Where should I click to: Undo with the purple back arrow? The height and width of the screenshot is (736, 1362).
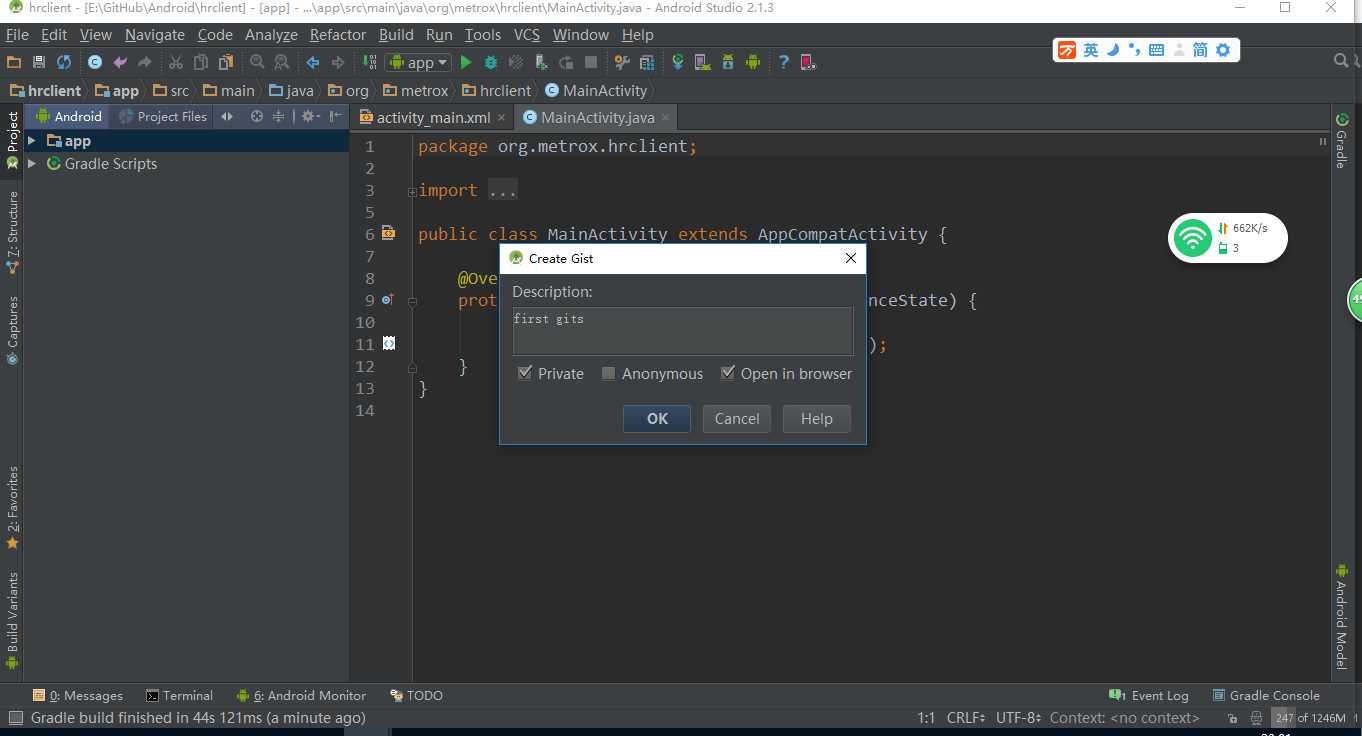pyautogui.click(x=120, y=62)
